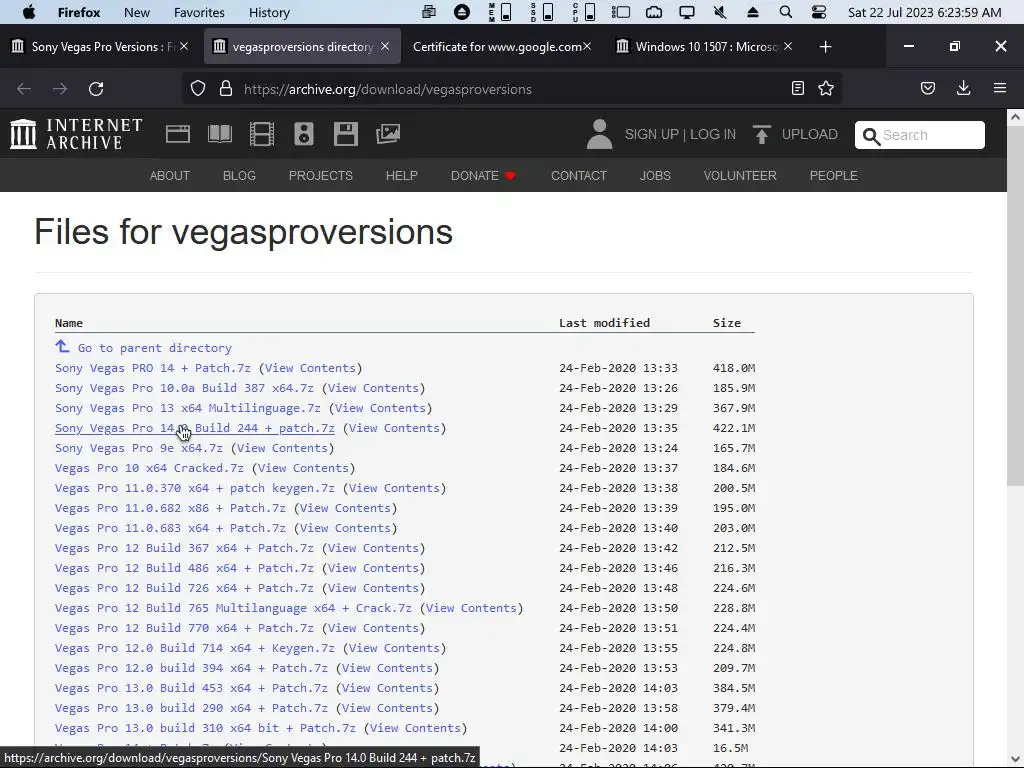Open the Software floppy disk icon
The height and width of the screenshot is (768, 1024).
click(345, 134)
